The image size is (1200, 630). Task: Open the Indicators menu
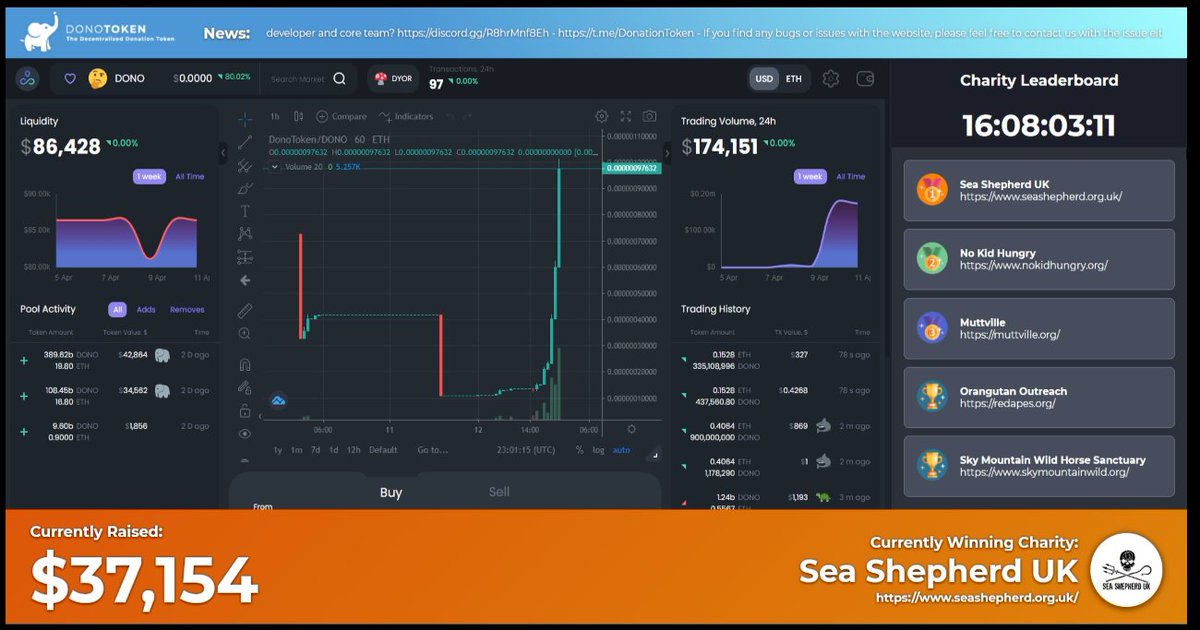point(406,116)
